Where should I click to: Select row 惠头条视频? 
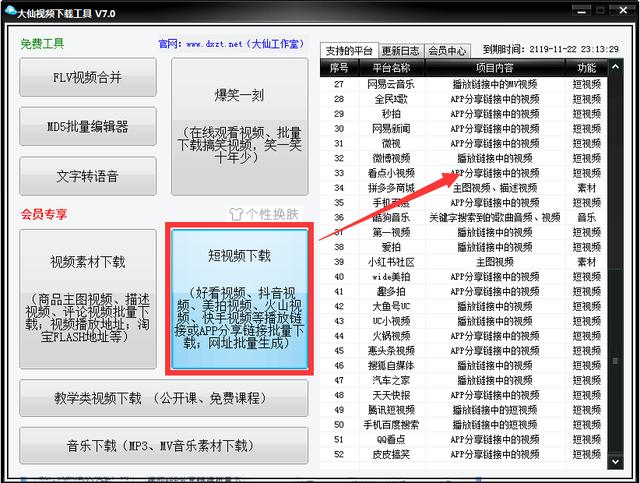463,351
